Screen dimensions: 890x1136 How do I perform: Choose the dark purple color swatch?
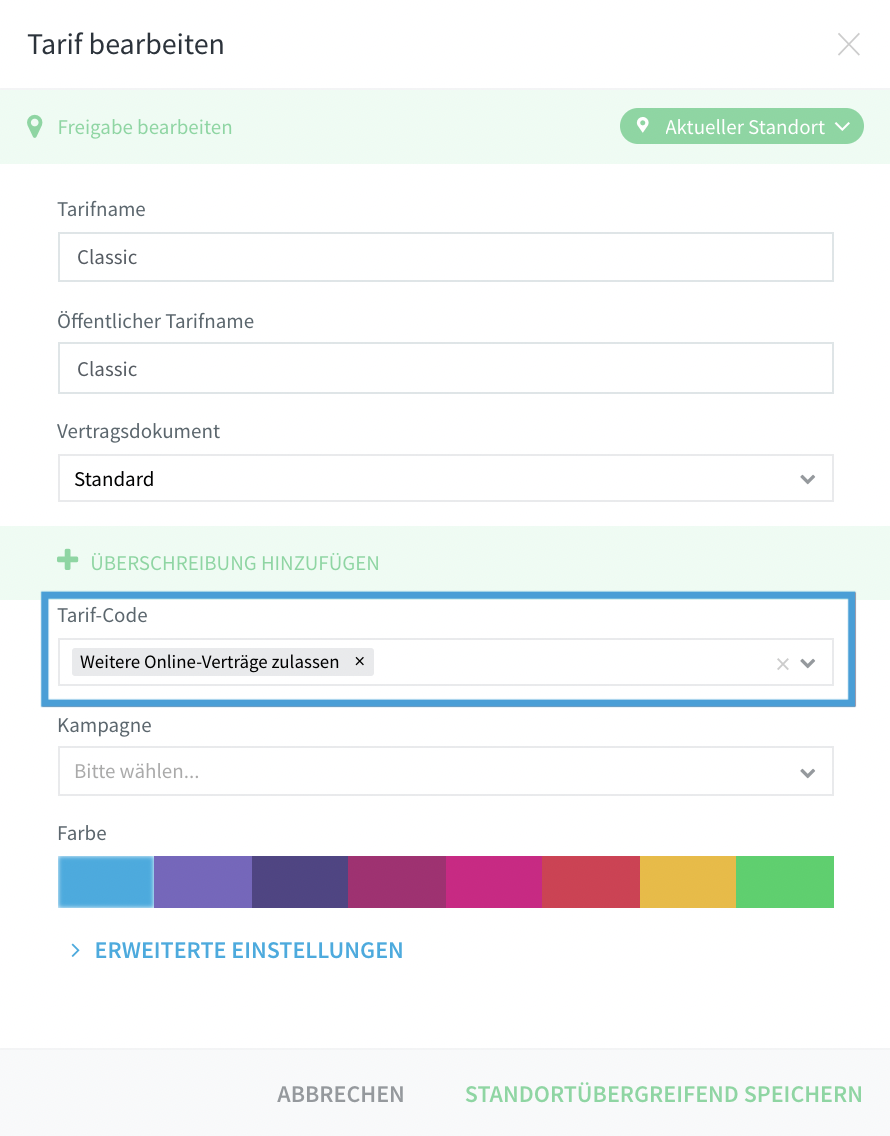300,882
